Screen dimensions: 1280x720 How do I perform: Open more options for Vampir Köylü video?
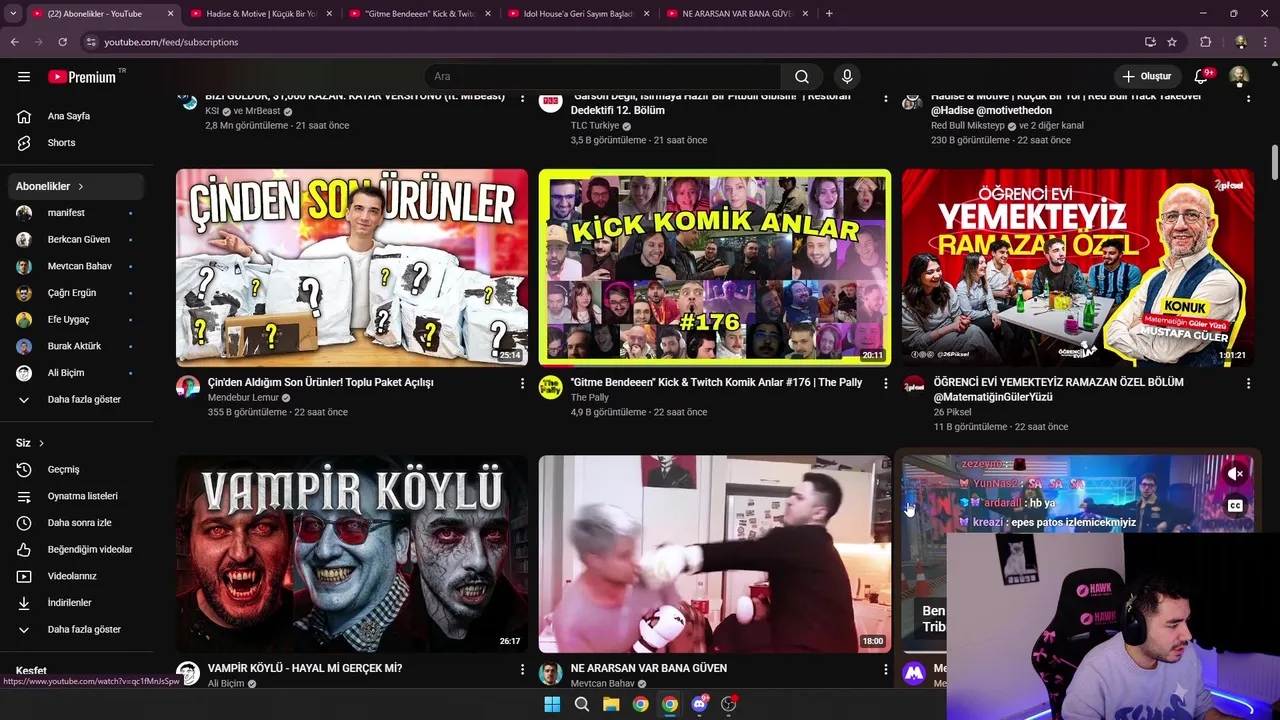tap(522, 669)
